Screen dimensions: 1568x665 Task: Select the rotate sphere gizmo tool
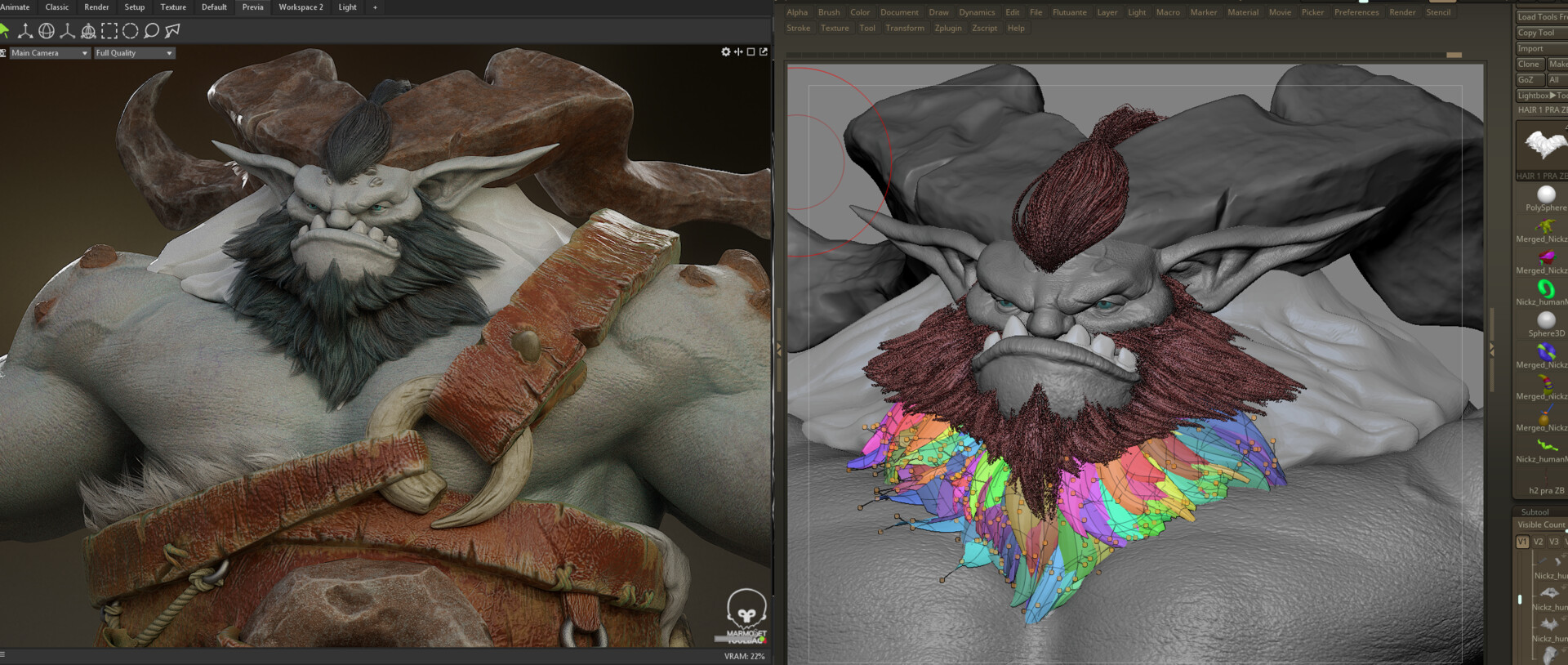click(47, 31)
